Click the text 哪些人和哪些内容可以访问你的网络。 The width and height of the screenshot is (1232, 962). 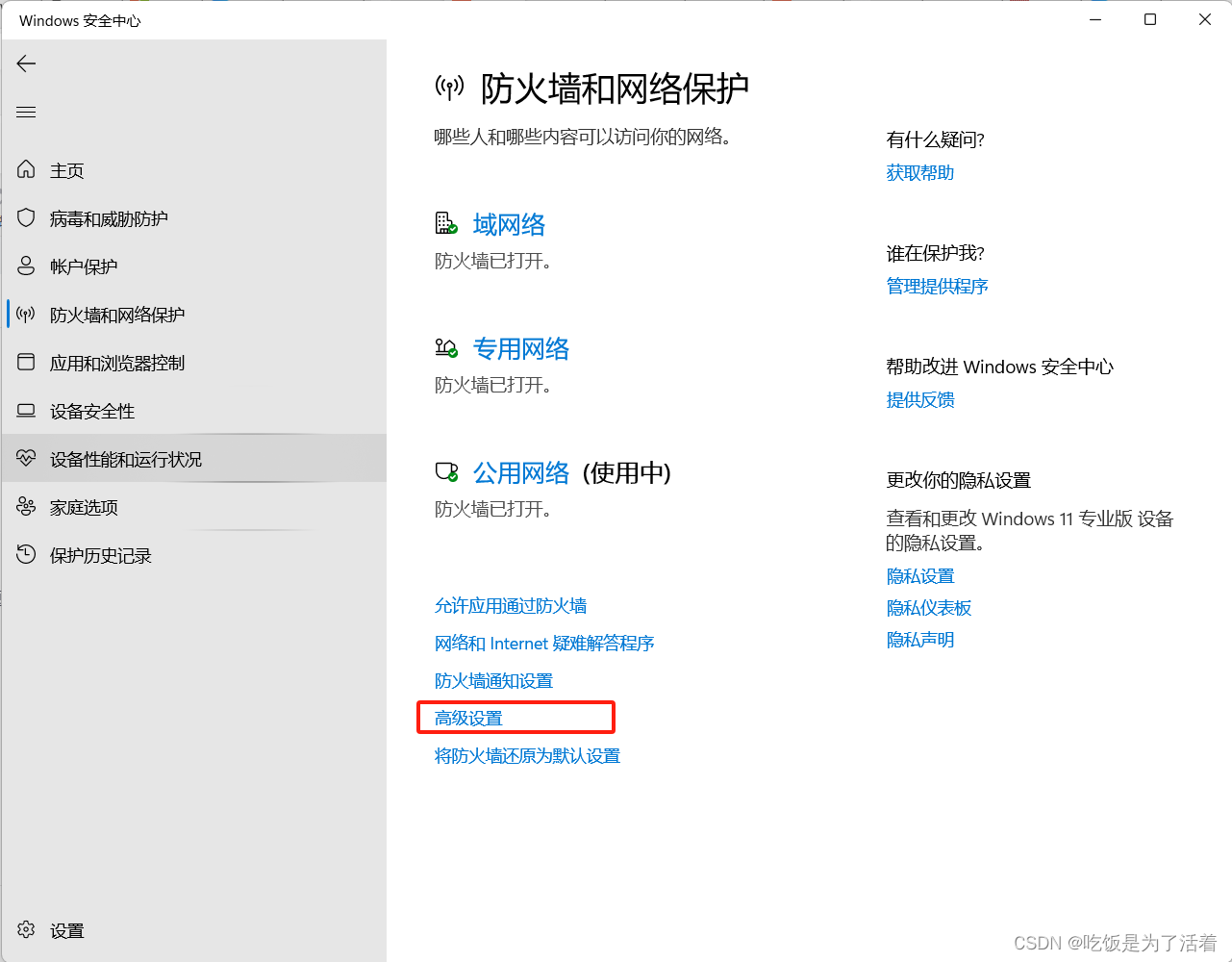(583, 137)
